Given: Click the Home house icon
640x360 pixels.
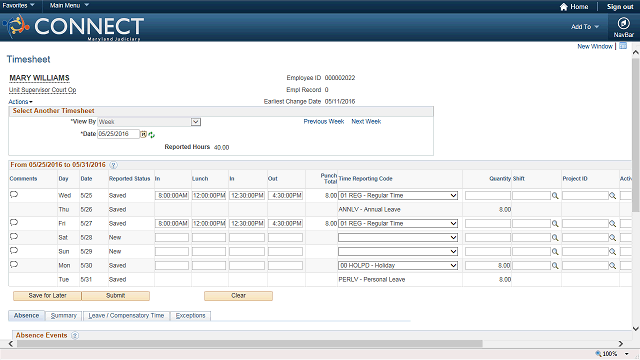Looking at the screenshot, I should point(564,7).
